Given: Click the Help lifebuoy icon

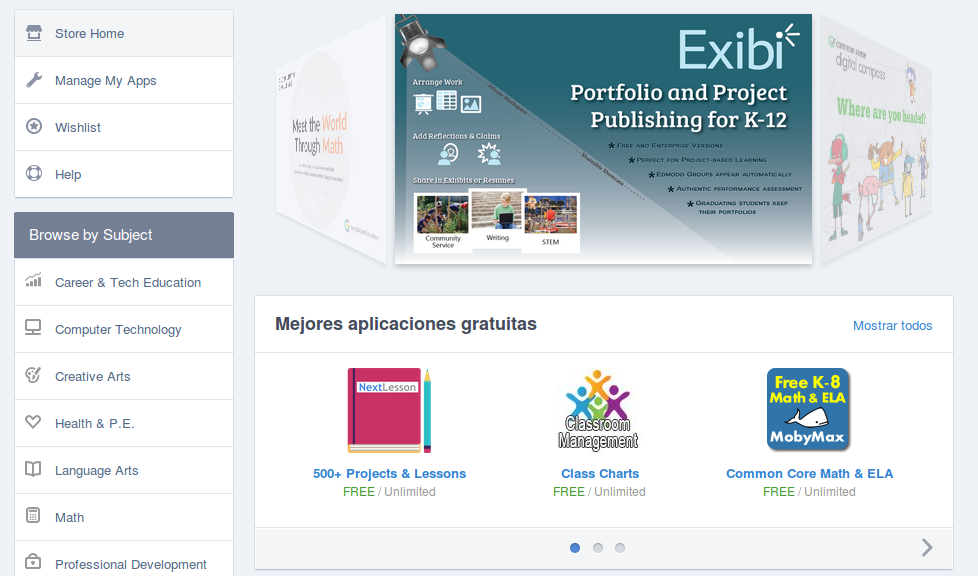Looking at the screenshot, I should 34,174.
